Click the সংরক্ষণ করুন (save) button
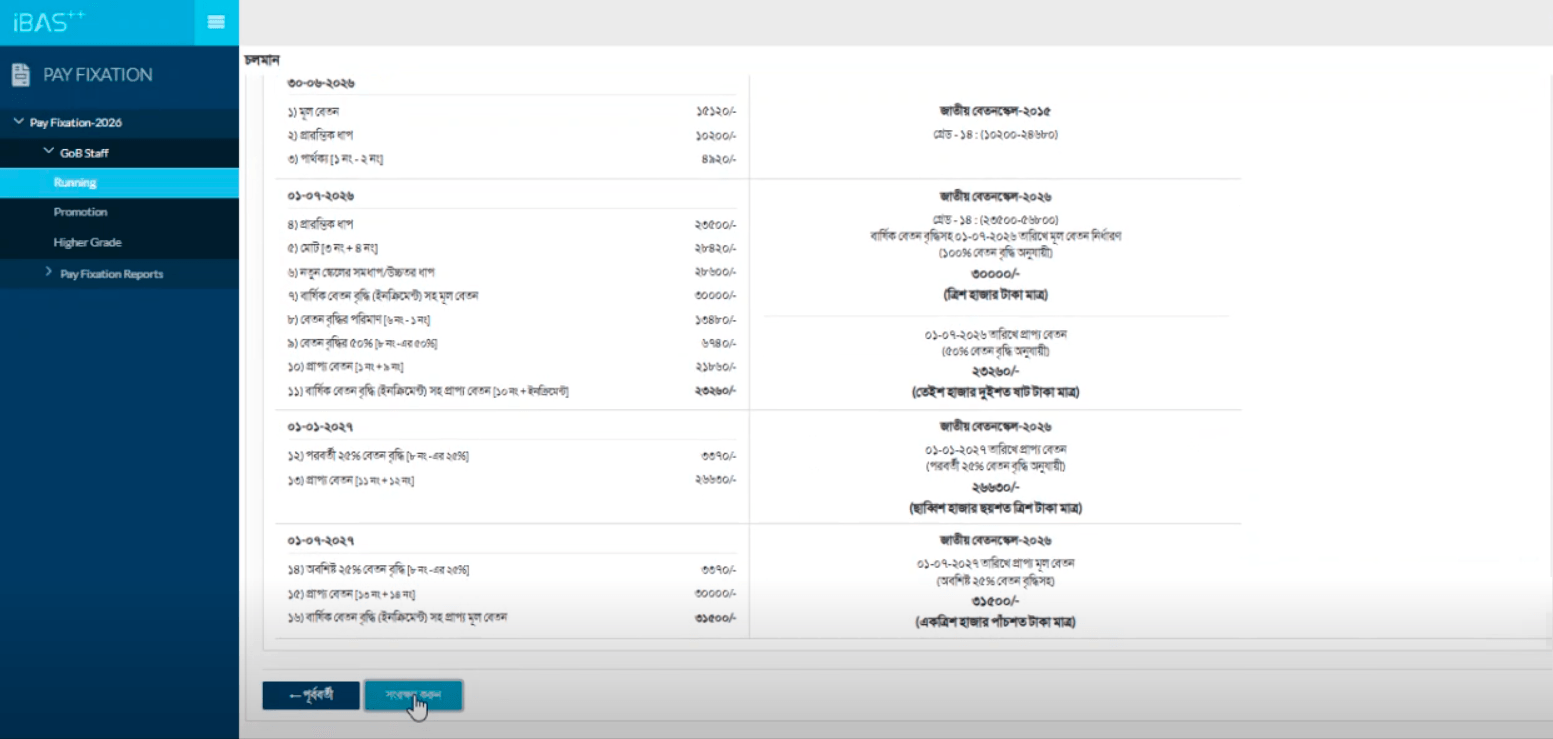1553x739 pixels. (x=413, y=696)
